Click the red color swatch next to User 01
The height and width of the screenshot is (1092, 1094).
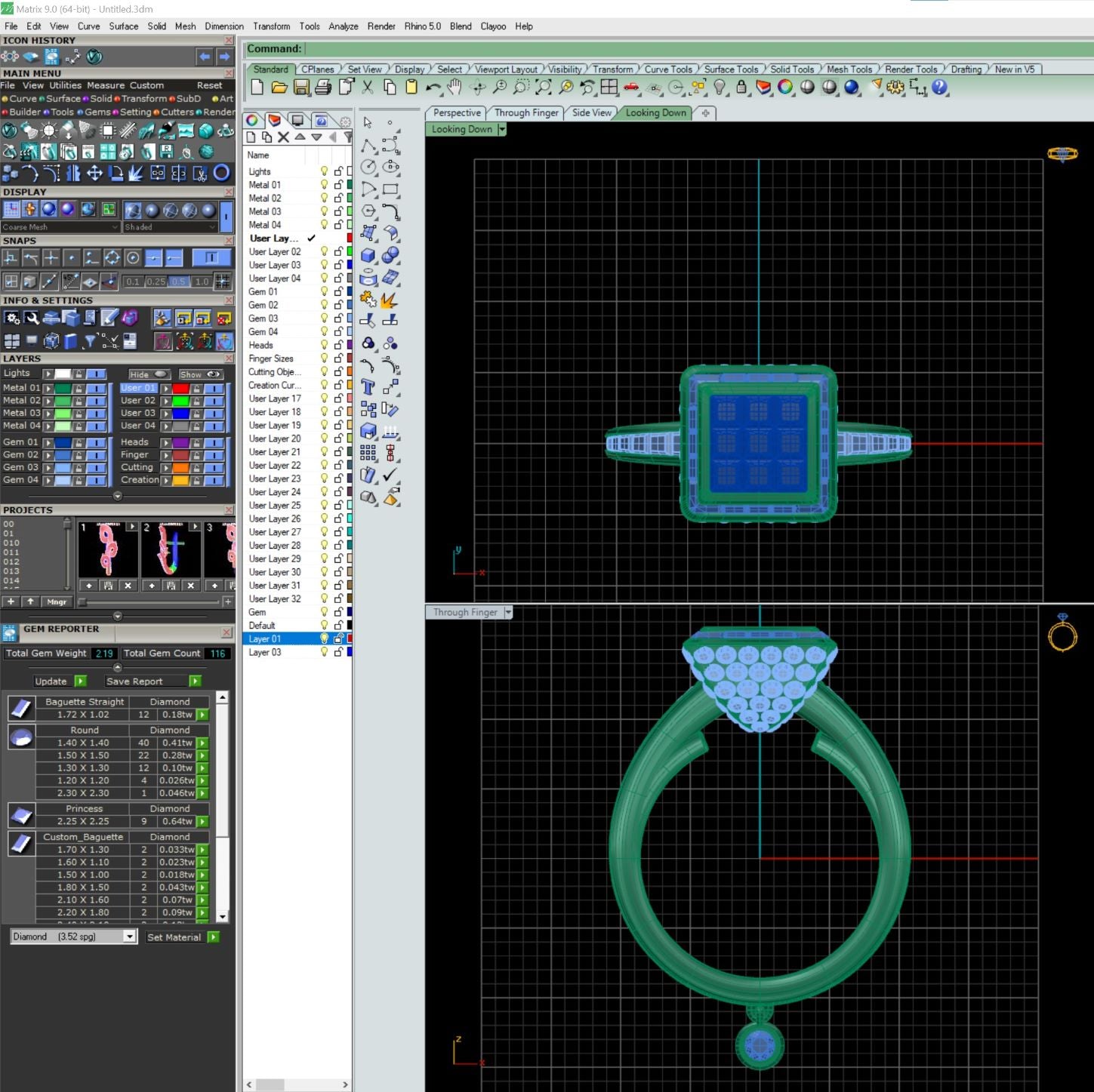(x=181, y=388)
